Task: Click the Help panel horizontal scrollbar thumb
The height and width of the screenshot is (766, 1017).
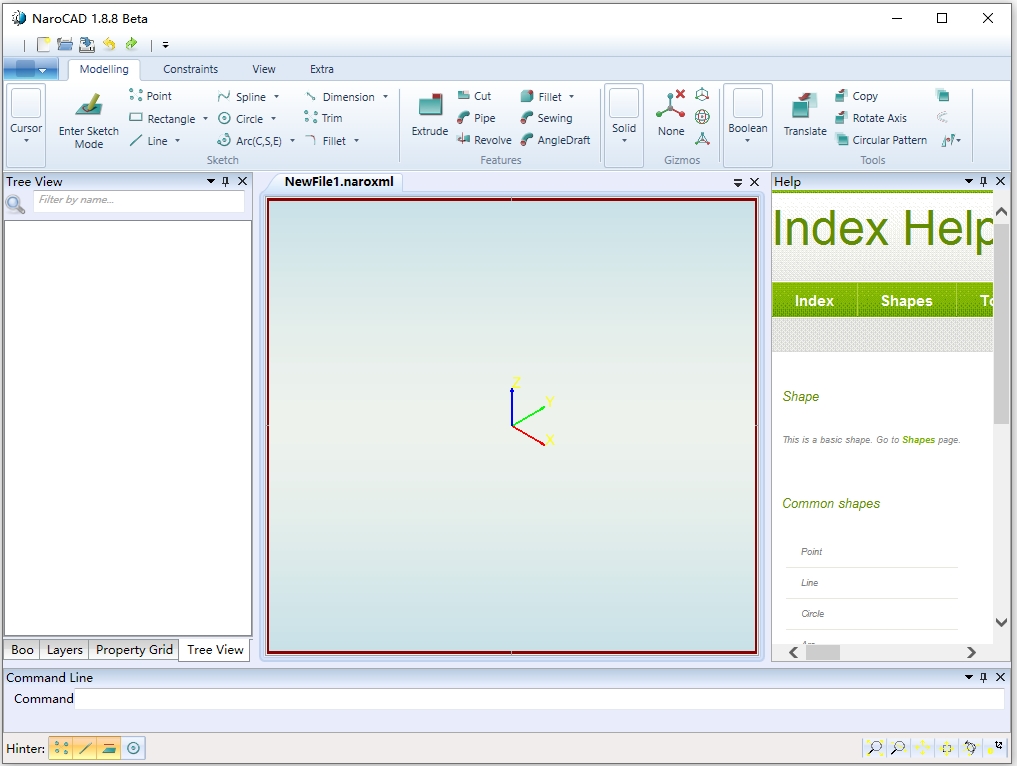Action: click(x=822, y=652)
